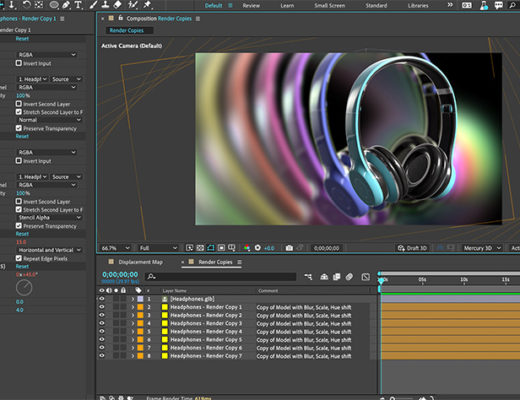Open the timeline graph editor
Image resolution: width=520 pixels, height=400 pixels.
366,277
